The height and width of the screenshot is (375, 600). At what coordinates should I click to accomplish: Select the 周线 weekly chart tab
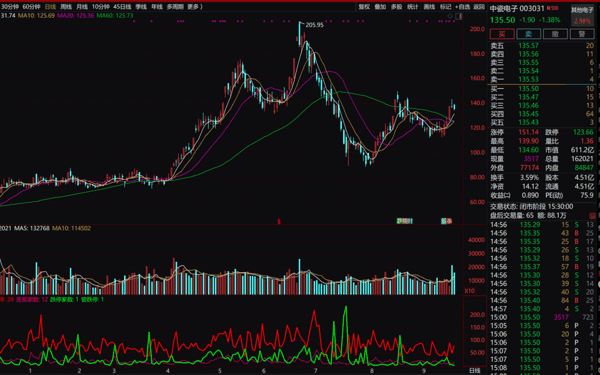coord(66,7)
